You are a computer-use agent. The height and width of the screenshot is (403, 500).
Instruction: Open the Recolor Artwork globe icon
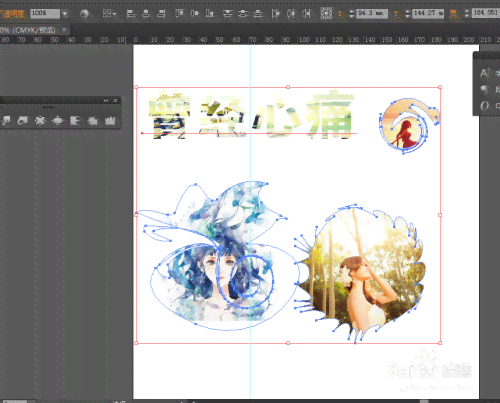tap(84, 14)
